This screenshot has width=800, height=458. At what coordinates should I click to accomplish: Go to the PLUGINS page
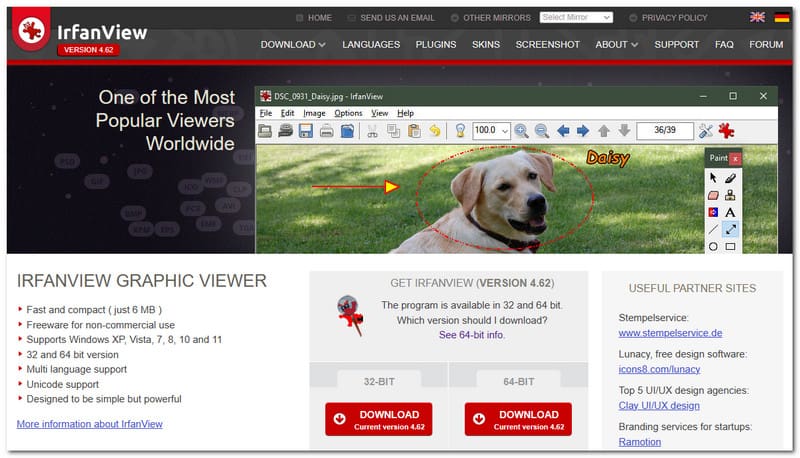[436, 45]
